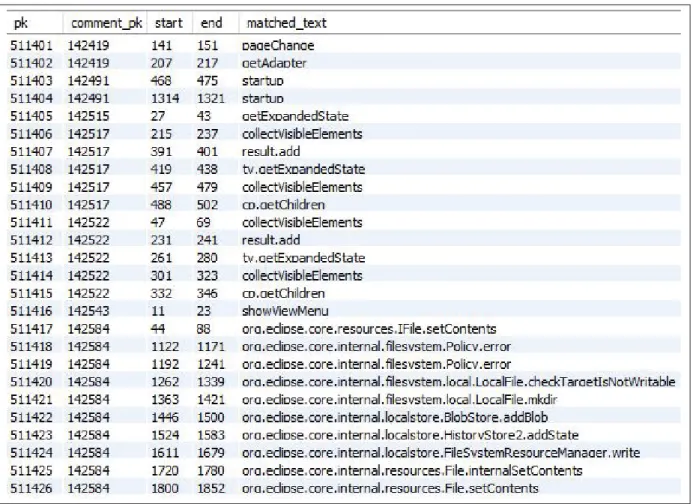Screen dimensions: 693x504
Task: Click collectVisibleElements in row 511406
Action: pyautogui.click(x=302, y=134)
